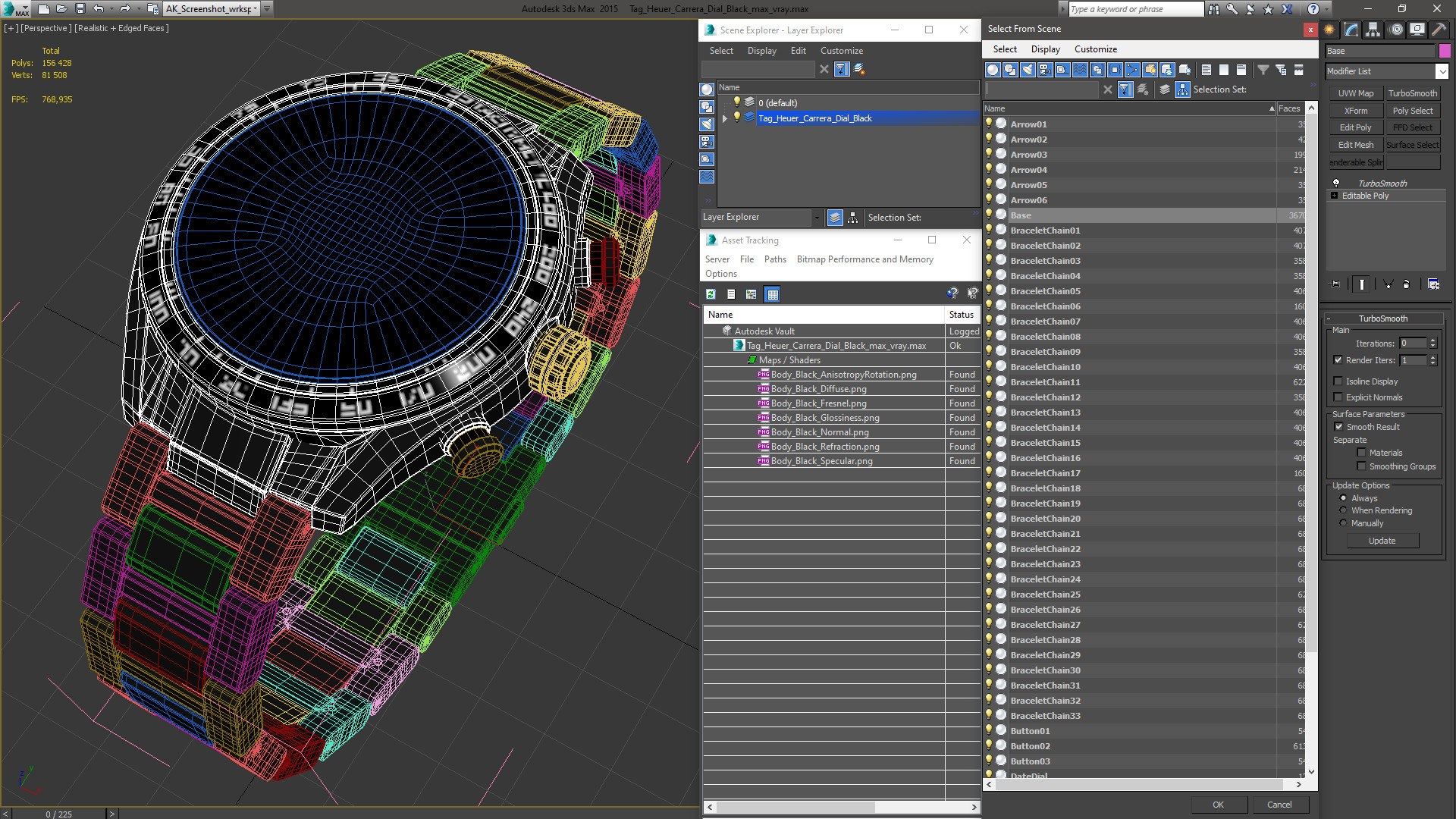Screen dimensions: 1456x819
Task: Click the magenta object color swatch
Action: (x=1445, y=51)
